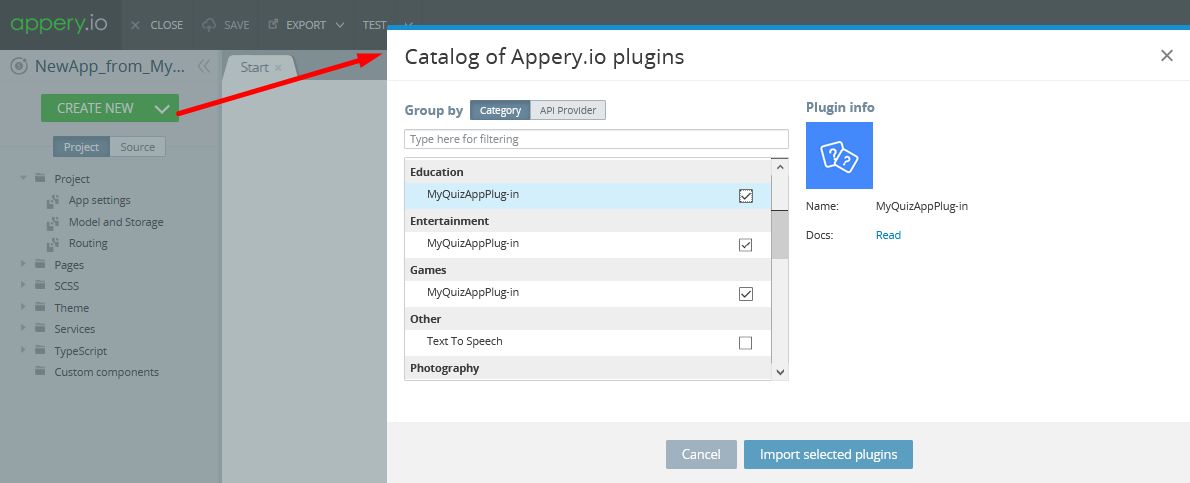Close the plugins catalog dialog
The image size is (1190, 483).
(x=1166, y=55)
